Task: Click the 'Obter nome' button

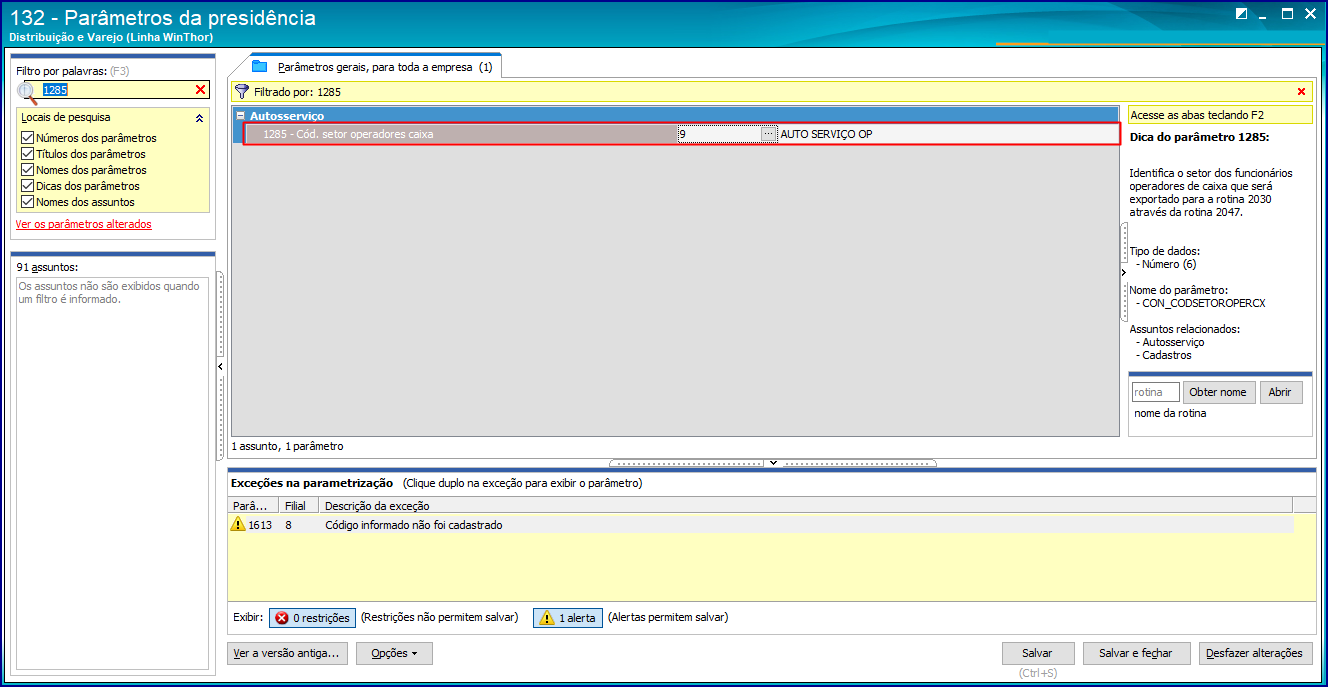Action: (1217, 392)
